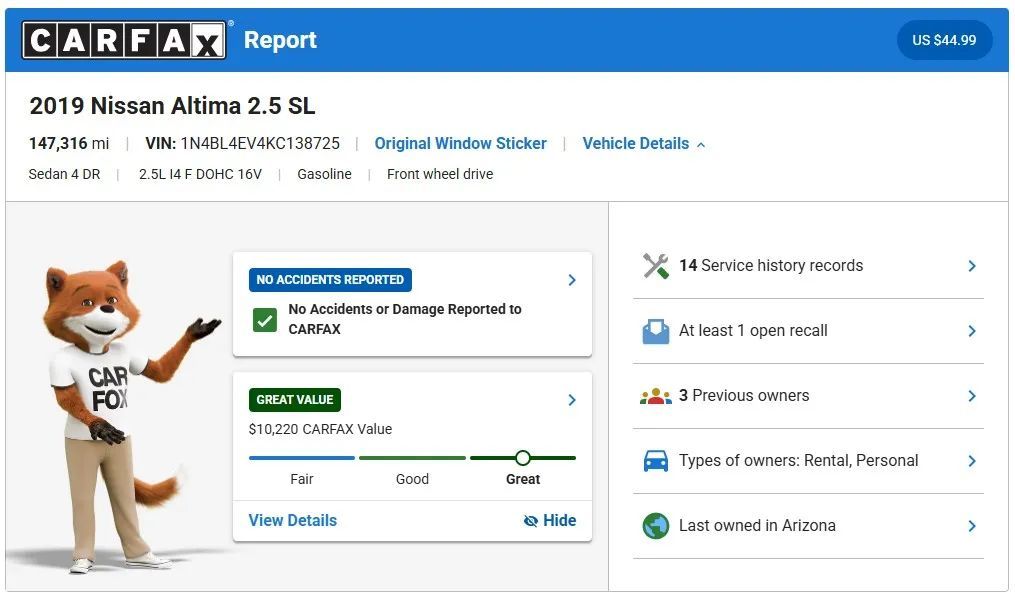Click the wrench service history icon
Image resolution: width=1015 pixels, height=594 pixels.
tap(656, 266)
